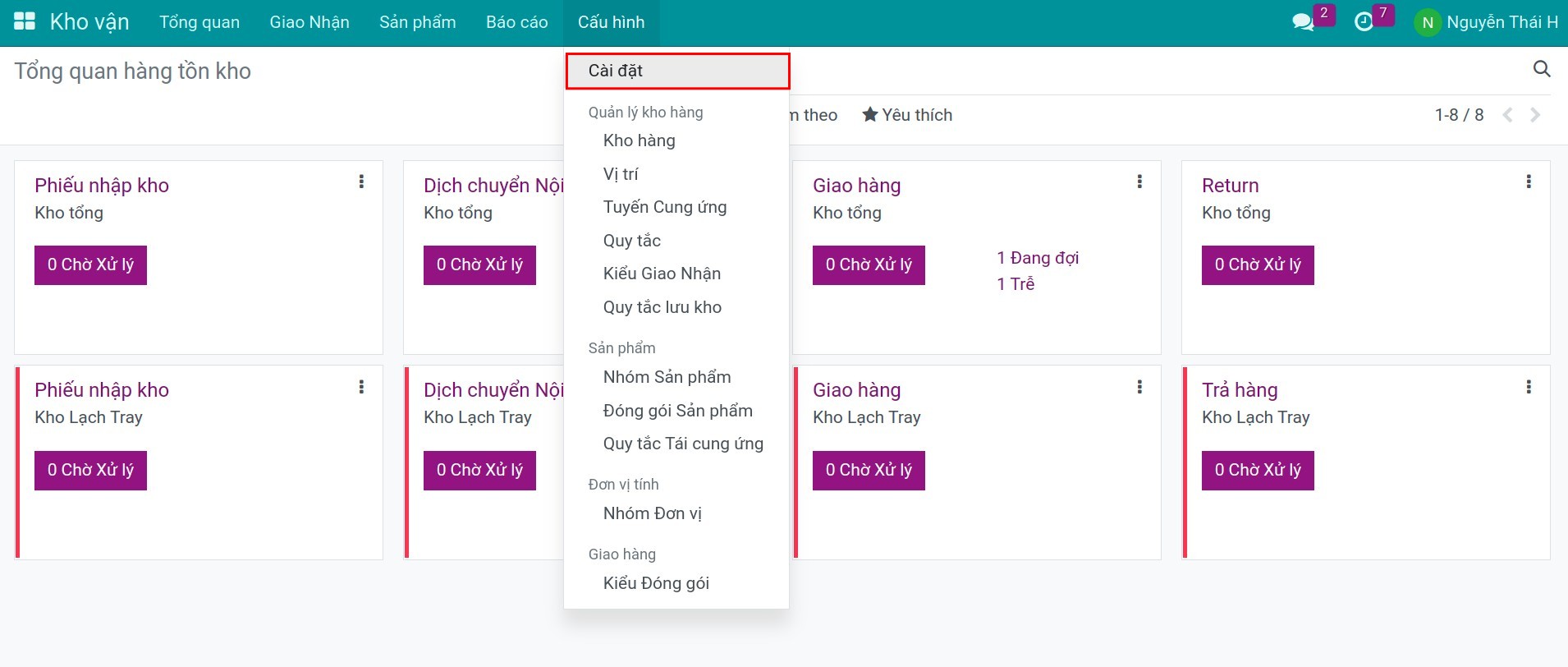Select Kho hàng menu entry
This screenshot has height=667, width=1568.
676,140
